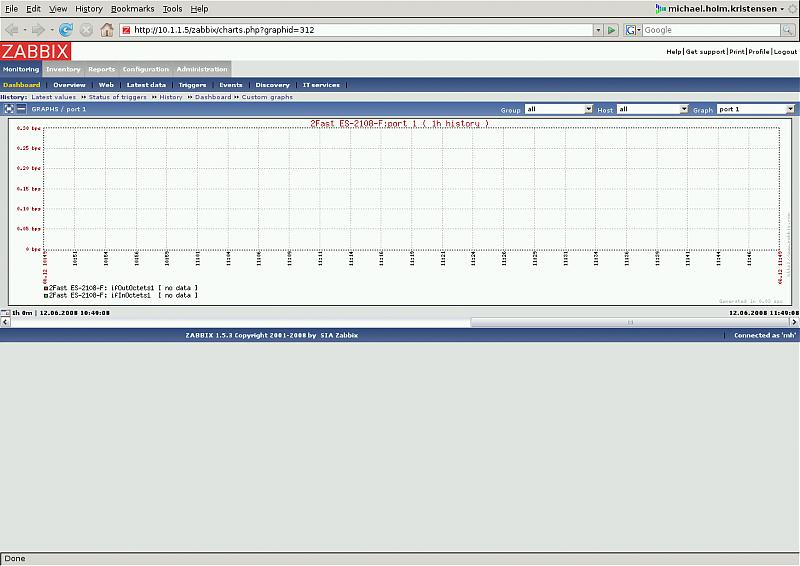Click the History link in breadcrumb trail
Viewport: 800px width, 566px height.
tap(171, 97)
